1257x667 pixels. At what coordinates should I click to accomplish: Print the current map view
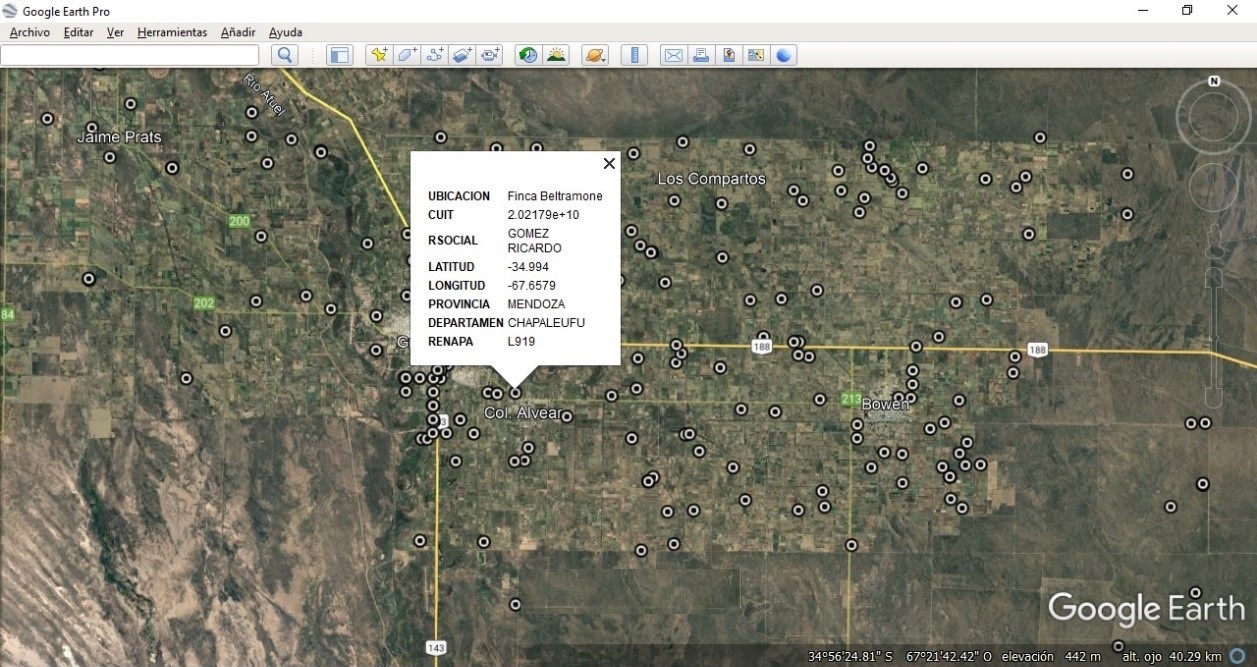click(701, 55)
